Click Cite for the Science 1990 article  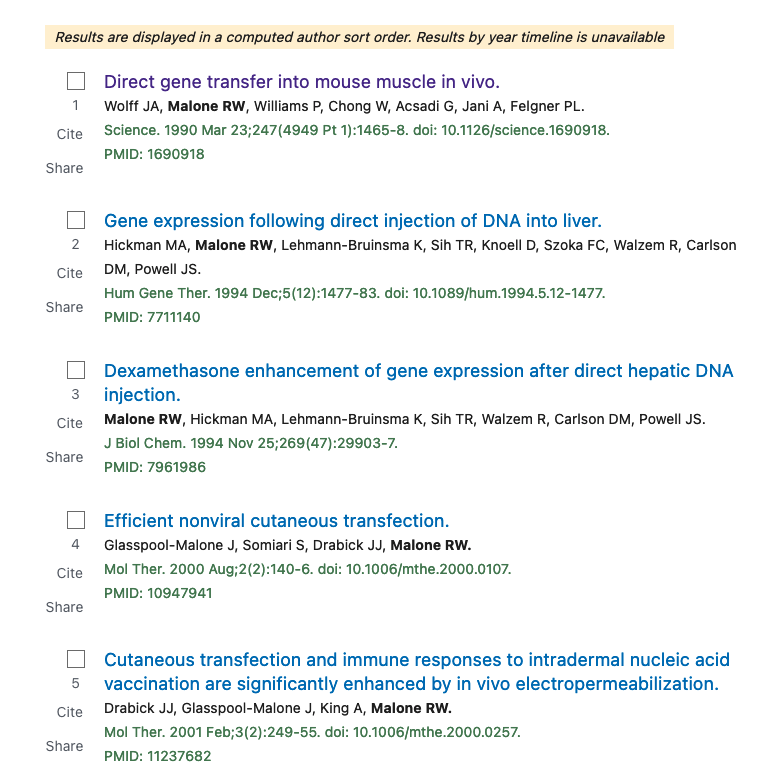click(70, 134)
